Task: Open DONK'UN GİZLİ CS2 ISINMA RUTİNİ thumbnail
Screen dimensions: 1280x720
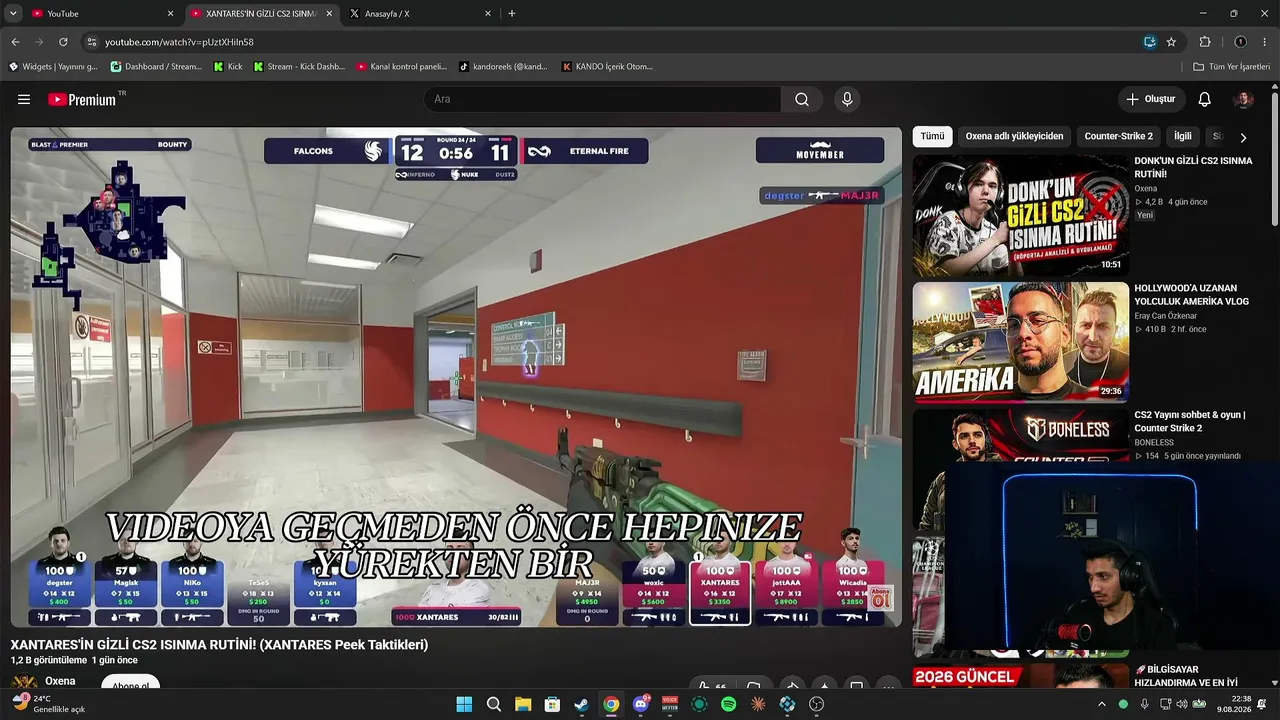Action: [x=1020, y=215]
